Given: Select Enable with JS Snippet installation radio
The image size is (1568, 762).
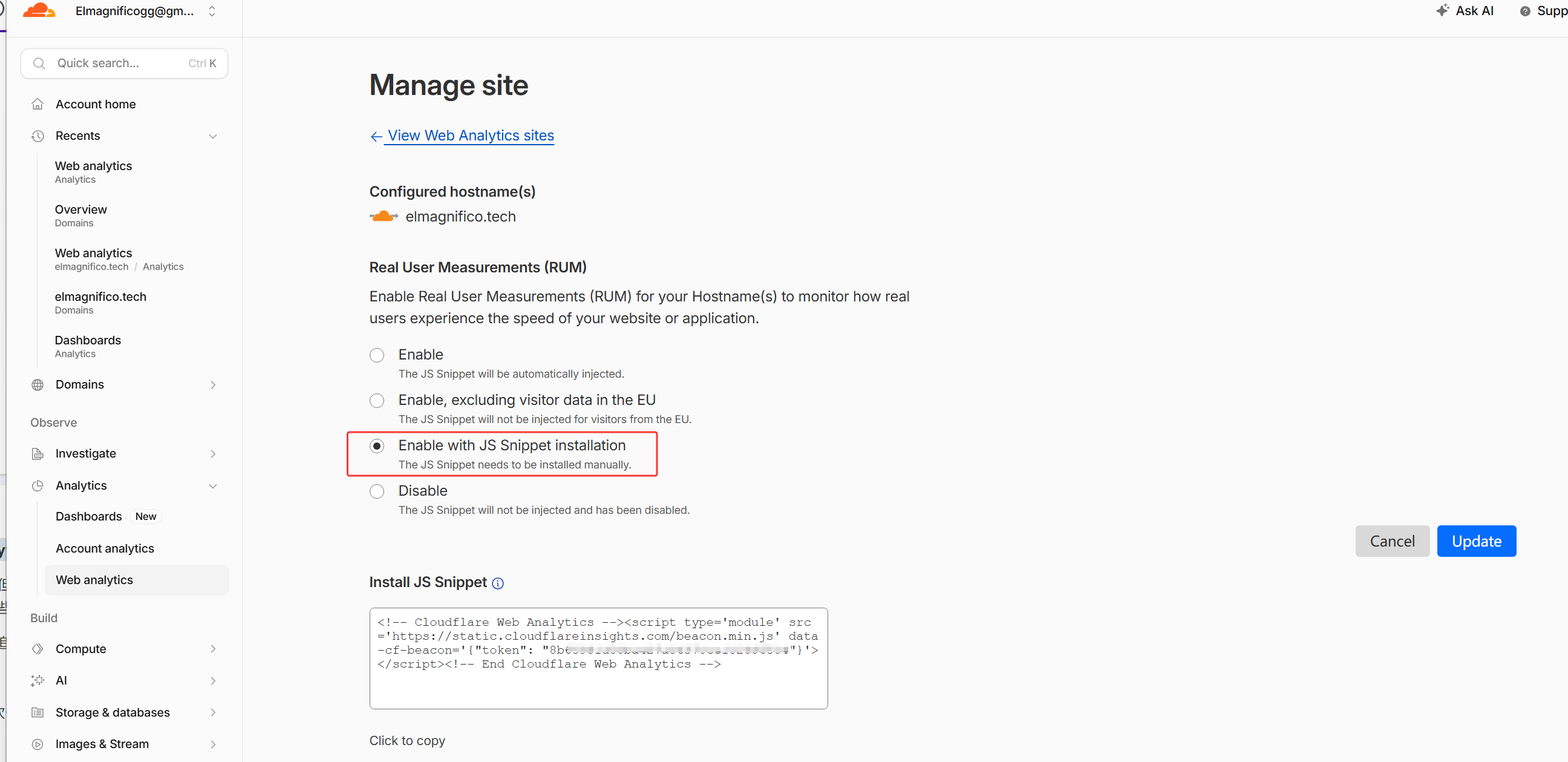Looking at the screenshot, I should pyautogui.click(x=377, y=446).
